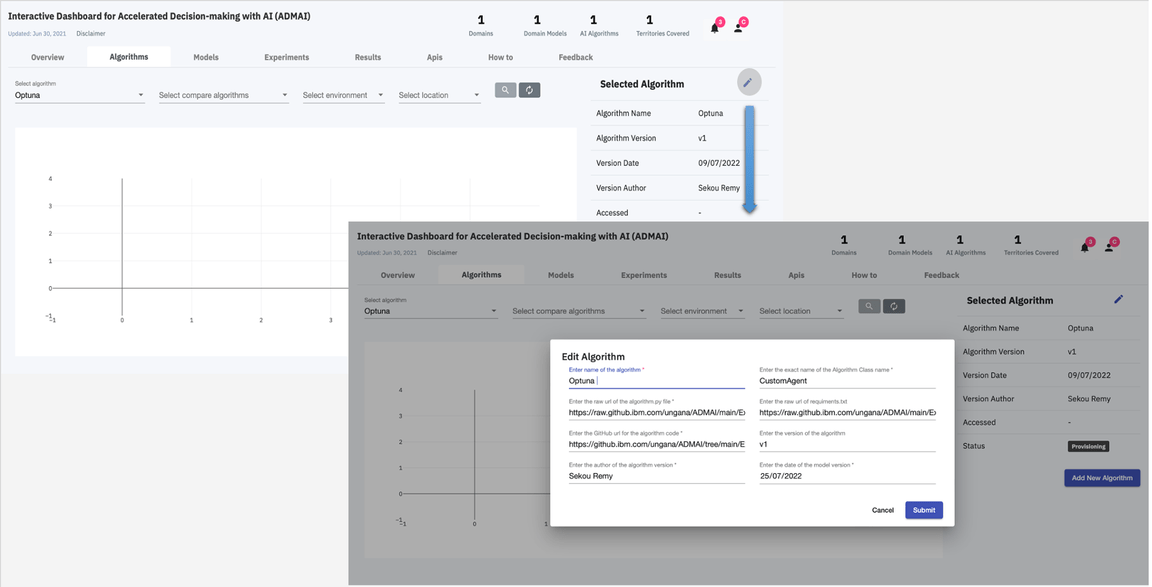Screen dimensions: 1152x587
Task: Expand 'Select compare algorithms' dropdown in undimmed dashboard
Action: tap(223, 95)
